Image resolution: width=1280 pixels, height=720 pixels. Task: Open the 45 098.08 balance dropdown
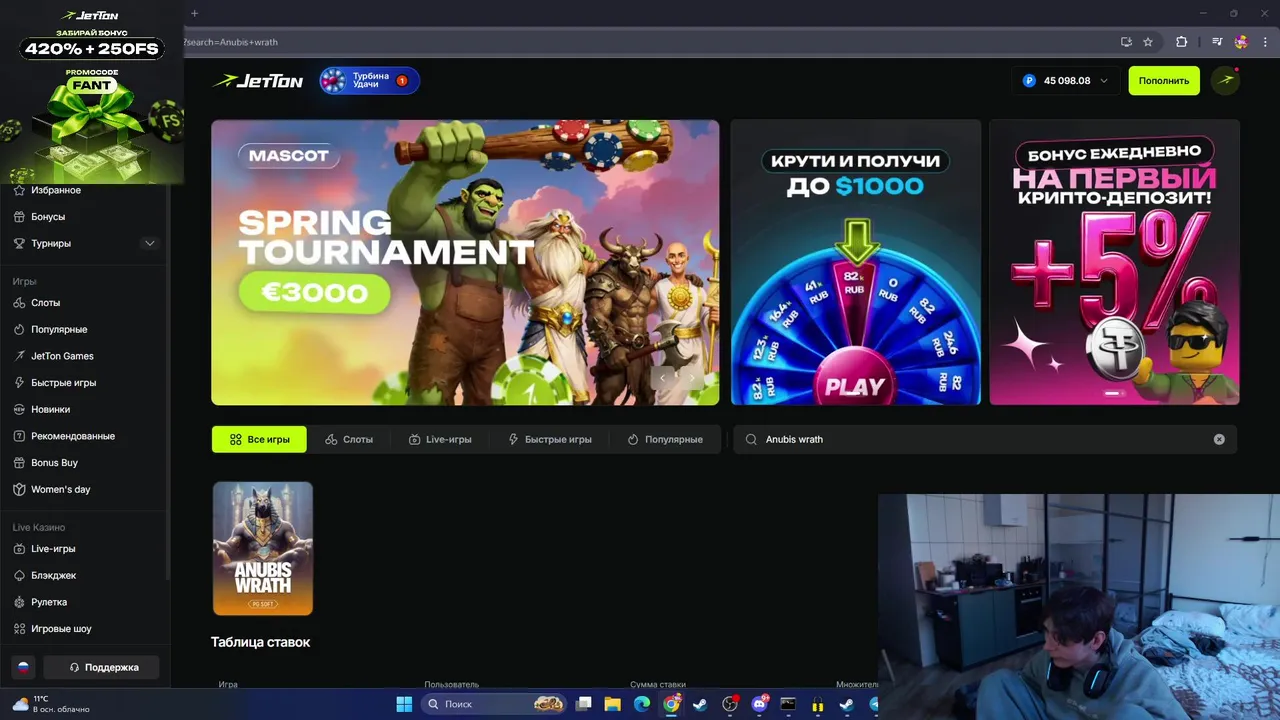(x=1066, y=81)
